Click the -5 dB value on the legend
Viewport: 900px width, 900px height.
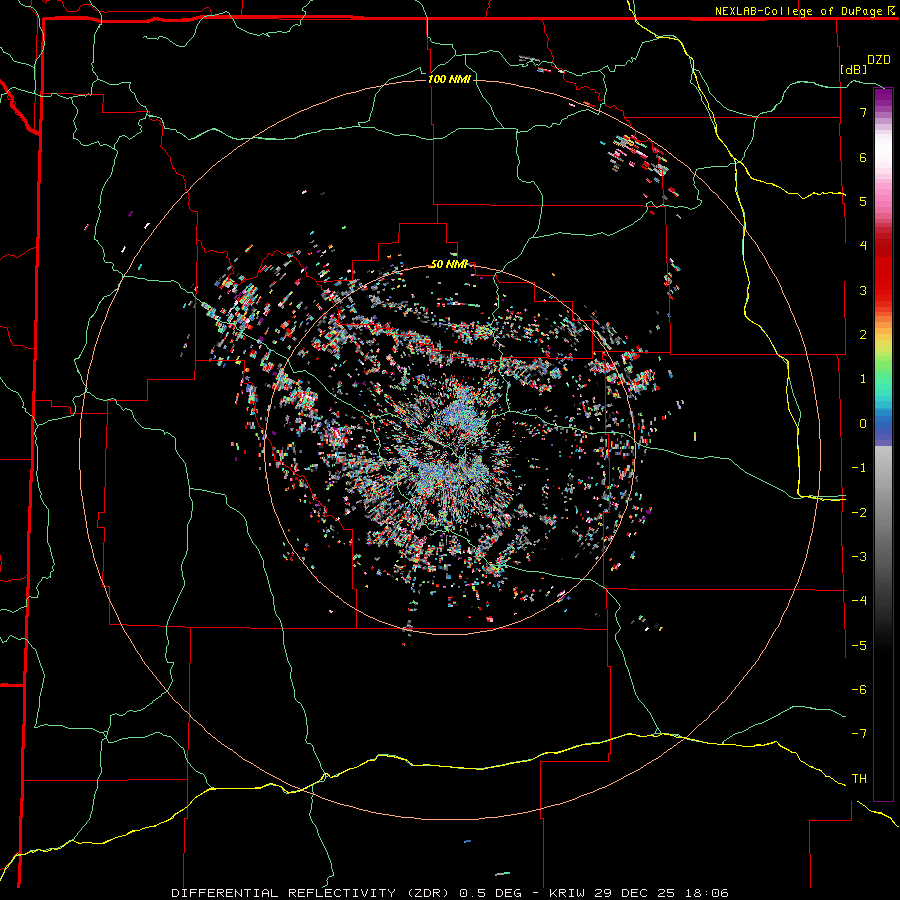[859, 645]
